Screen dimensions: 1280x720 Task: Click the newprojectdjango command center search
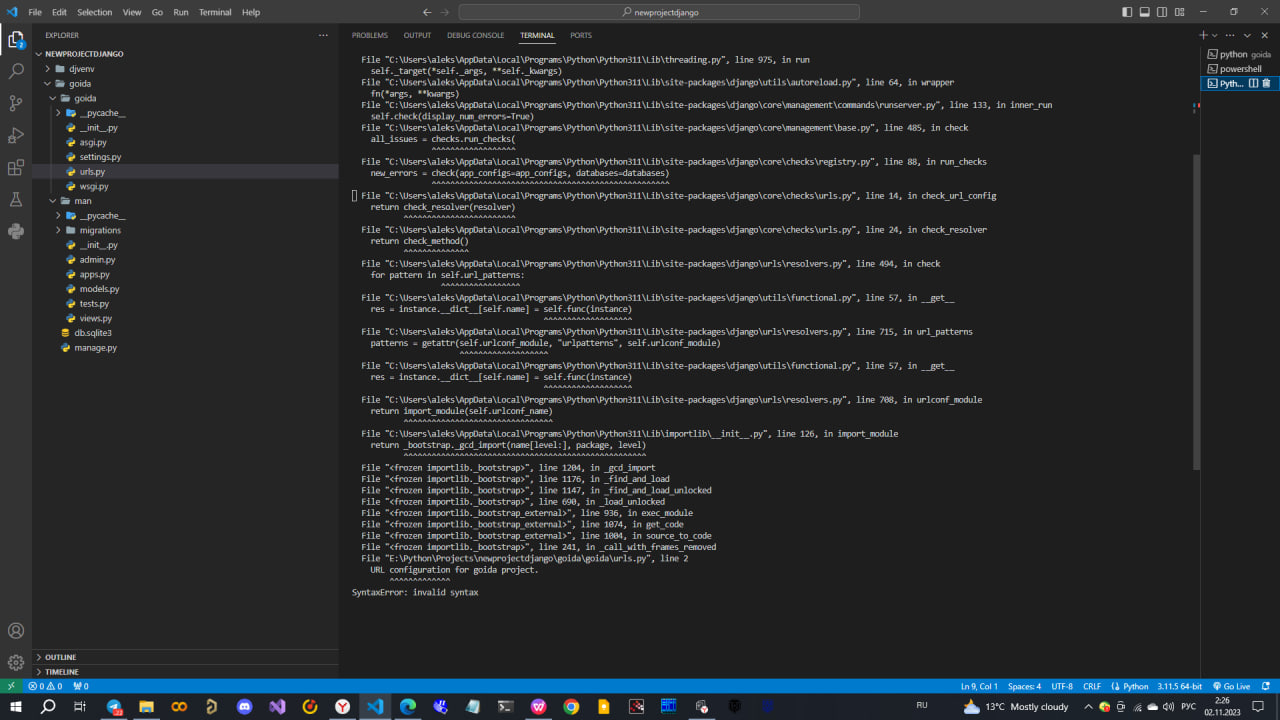coord(660,12)
